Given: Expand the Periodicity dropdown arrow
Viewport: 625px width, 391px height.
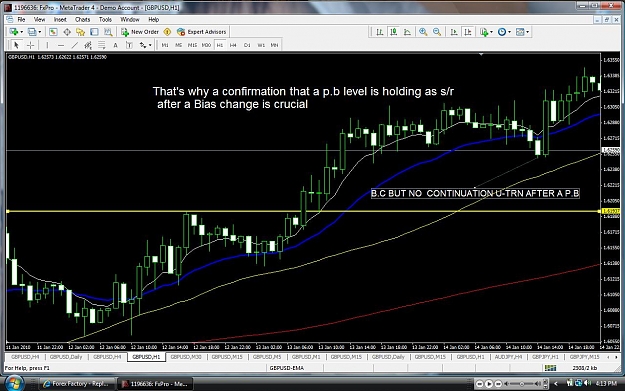Looking at the screenshot, I should pyautogui.click(x=509, y=32).
